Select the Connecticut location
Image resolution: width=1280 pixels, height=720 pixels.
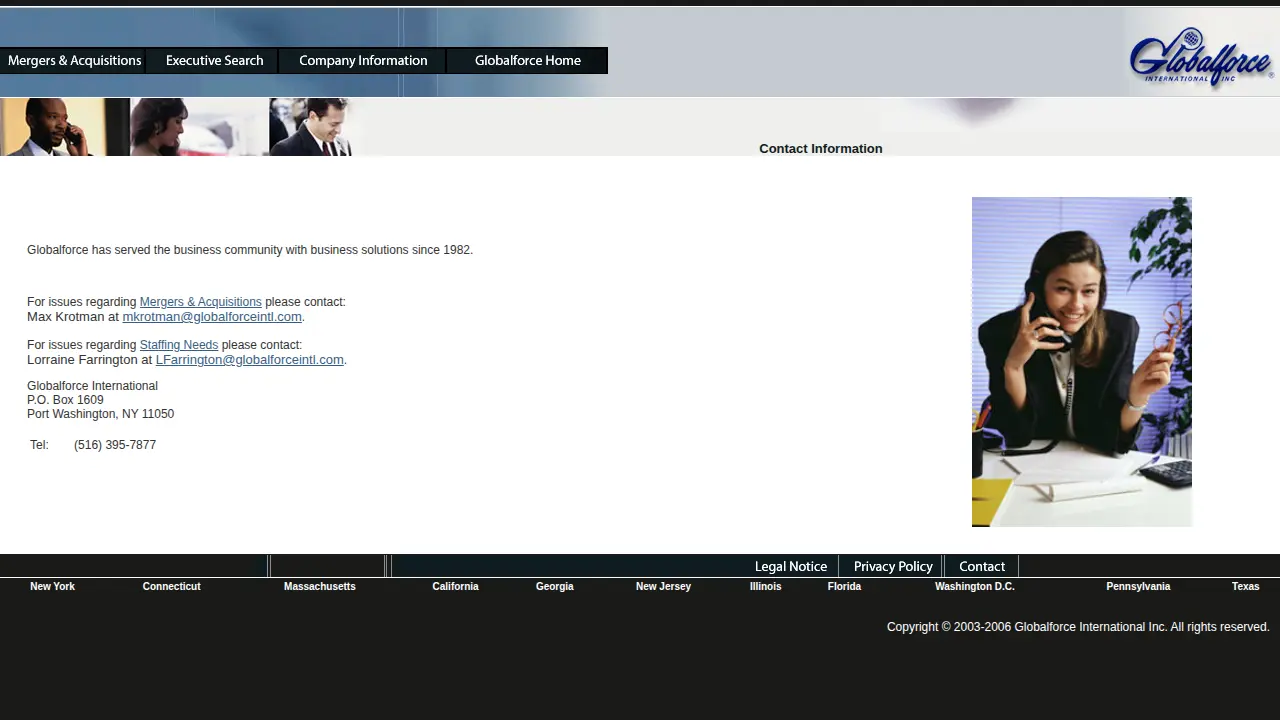click(x=171, y=587)
